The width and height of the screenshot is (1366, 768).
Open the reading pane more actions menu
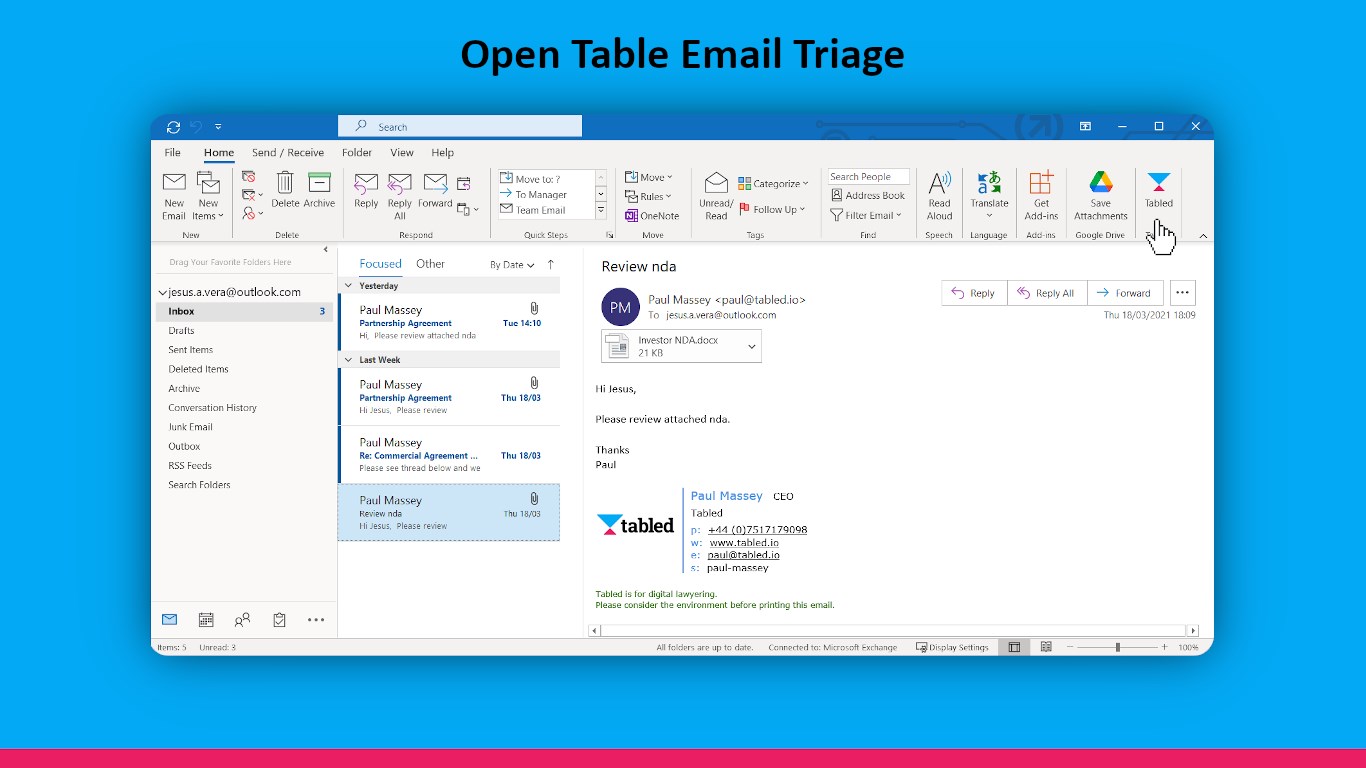[1182, 293]
